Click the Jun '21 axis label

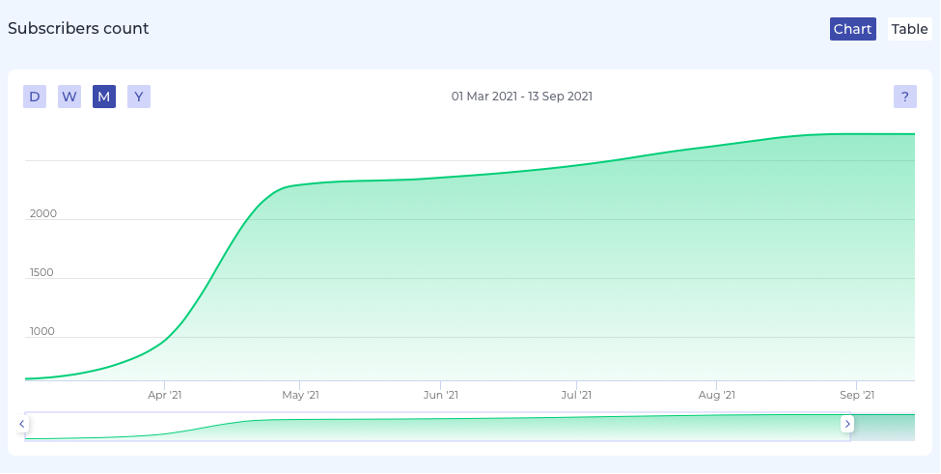coord(440,395)
